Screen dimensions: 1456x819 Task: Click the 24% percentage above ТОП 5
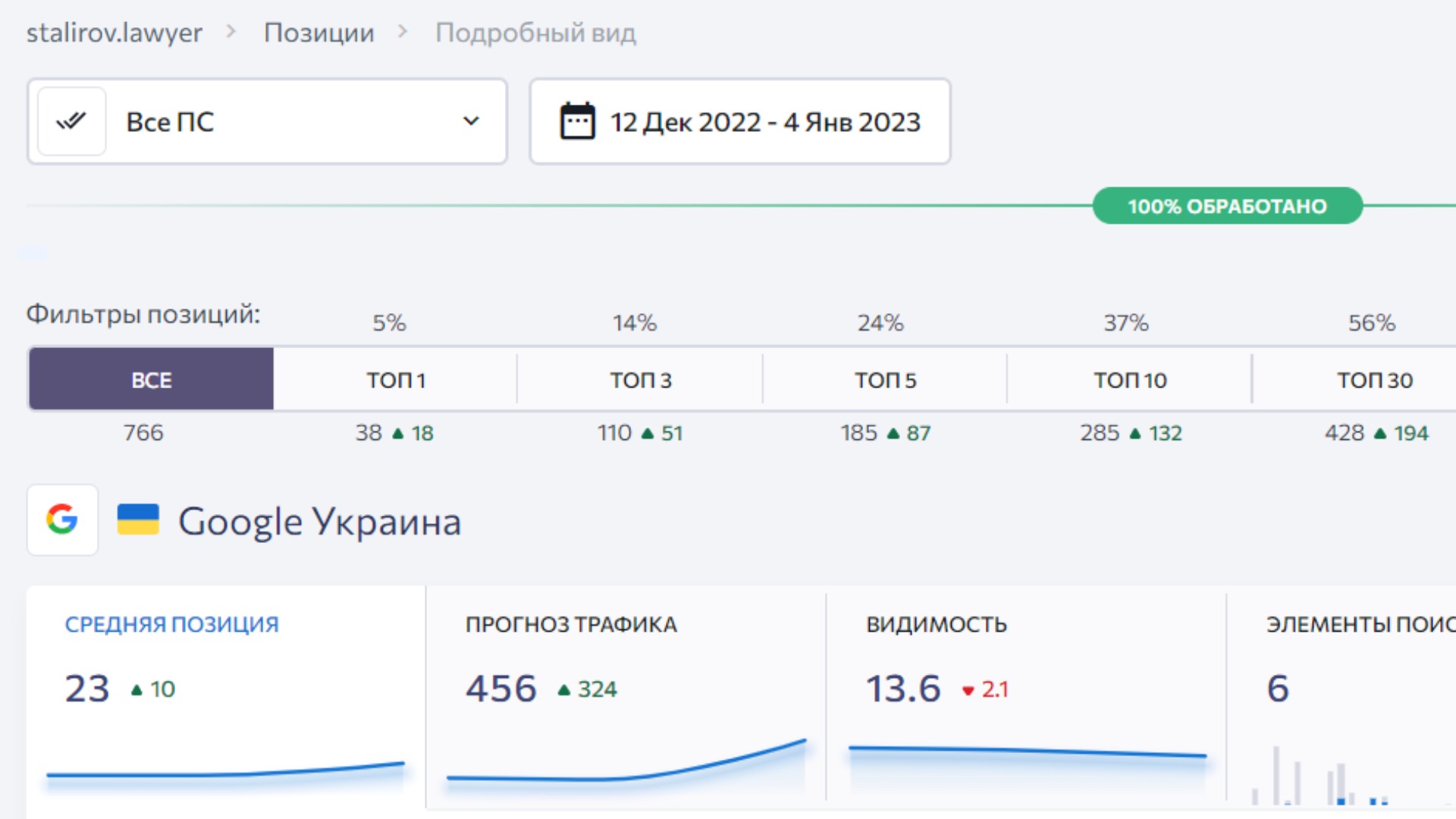click(880, 323)
